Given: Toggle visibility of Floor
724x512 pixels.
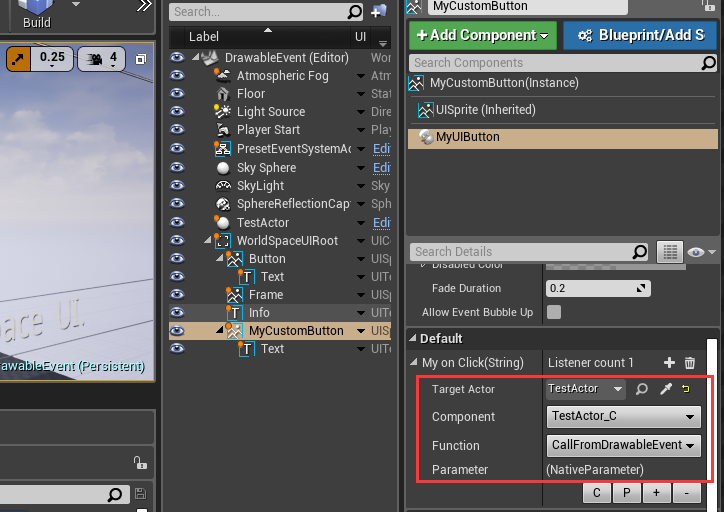Looking at the screenshot, I should (177, 93).
